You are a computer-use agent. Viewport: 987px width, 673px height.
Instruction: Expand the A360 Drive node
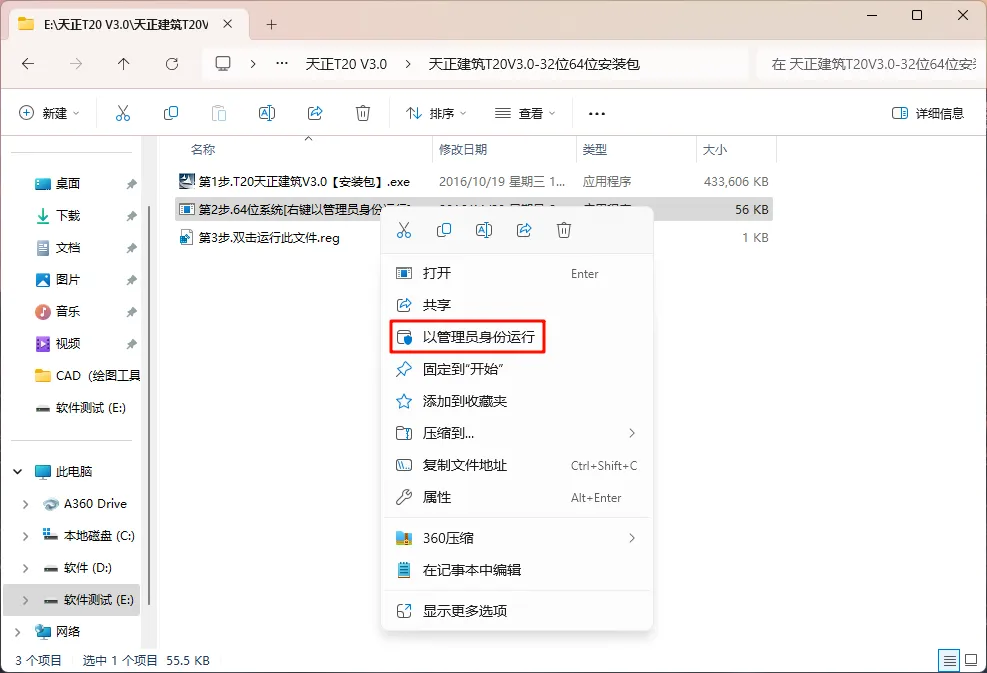tap(25, 504)
